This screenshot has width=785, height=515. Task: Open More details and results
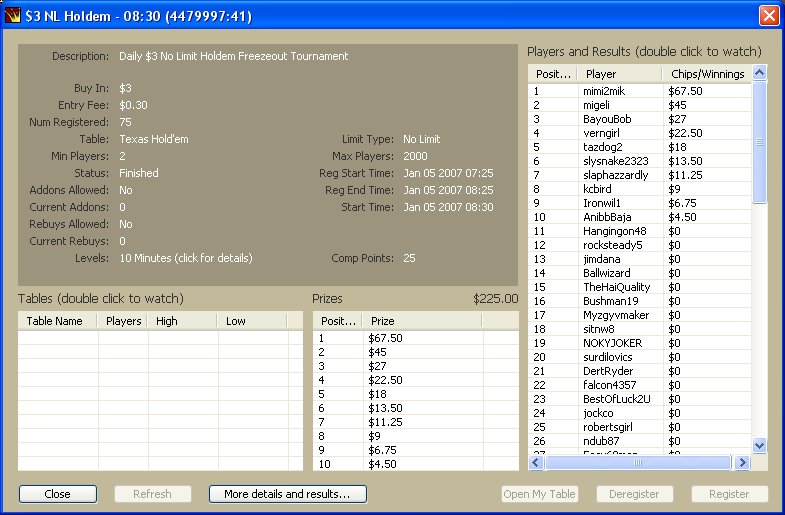(x=287, y=494)
